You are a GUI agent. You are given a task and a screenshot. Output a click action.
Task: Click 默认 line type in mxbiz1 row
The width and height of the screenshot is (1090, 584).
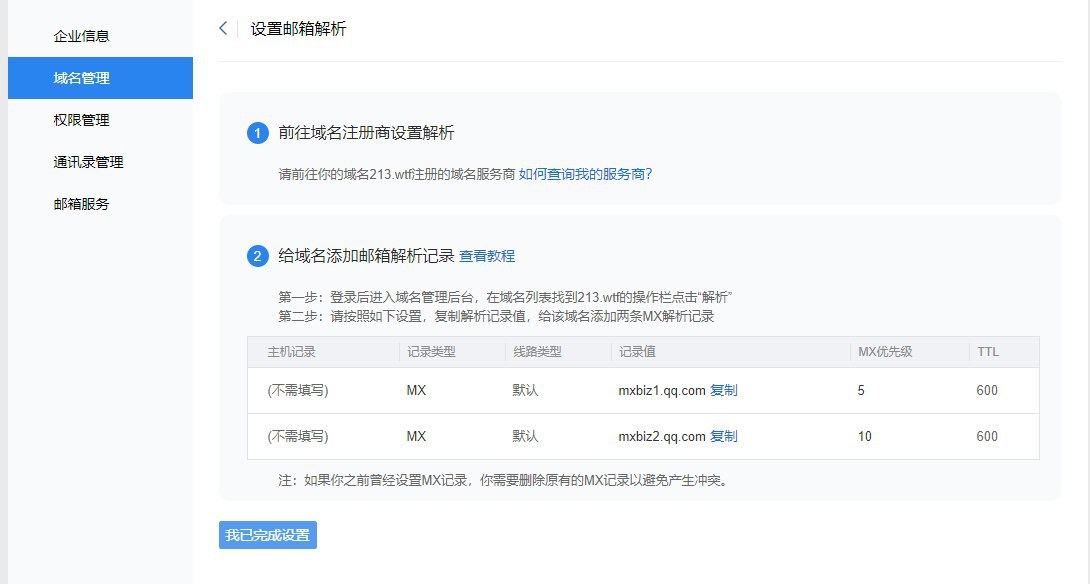coord(525,391)
